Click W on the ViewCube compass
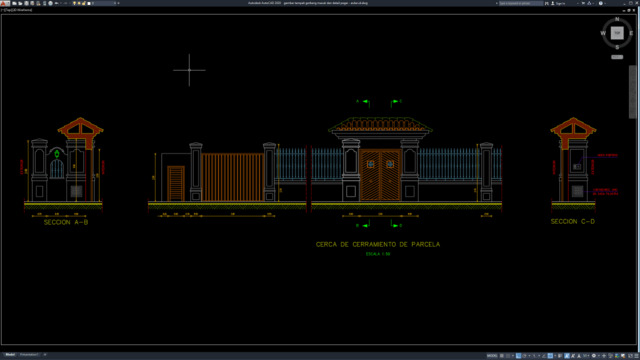 tap(603, 33)
